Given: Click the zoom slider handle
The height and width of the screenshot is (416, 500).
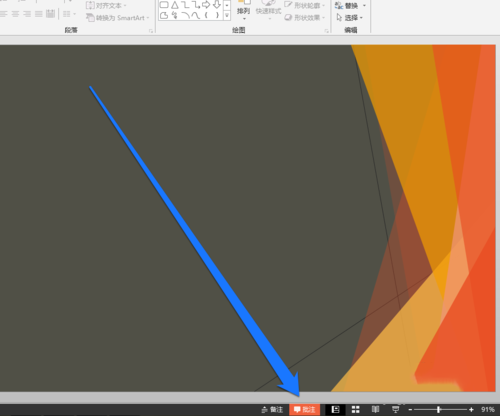Looking at the screenshot, I should click(439, 410).
